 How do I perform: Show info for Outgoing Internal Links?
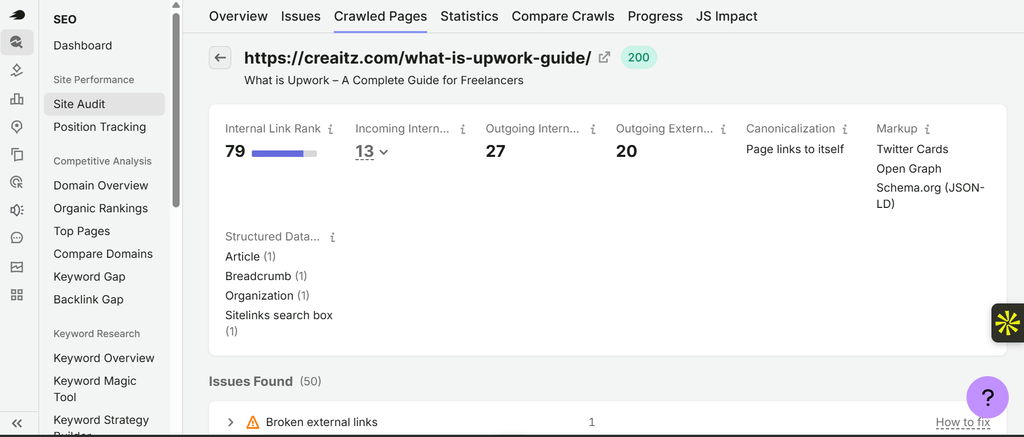[592, 129]
